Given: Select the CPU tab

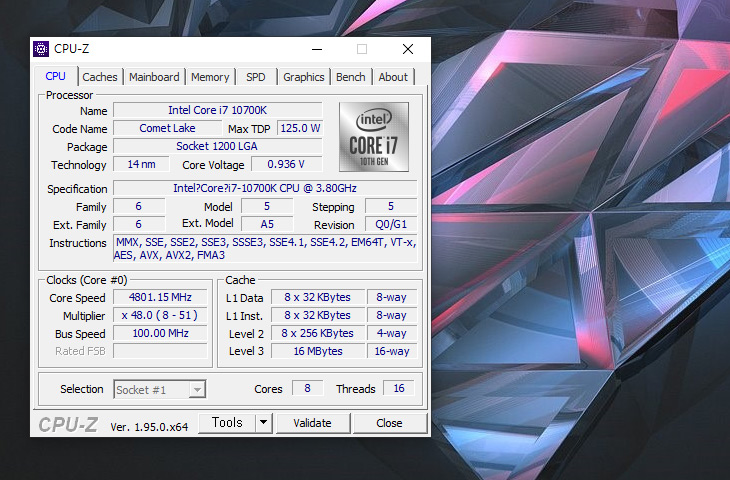Looking at the screenshot, I should (x=55, y=76).
